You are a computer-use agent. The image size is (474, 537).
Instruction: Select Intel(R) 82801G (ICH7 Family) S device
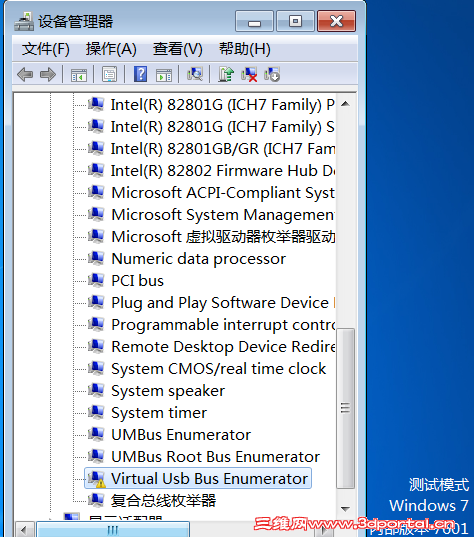tap(223, 127)
